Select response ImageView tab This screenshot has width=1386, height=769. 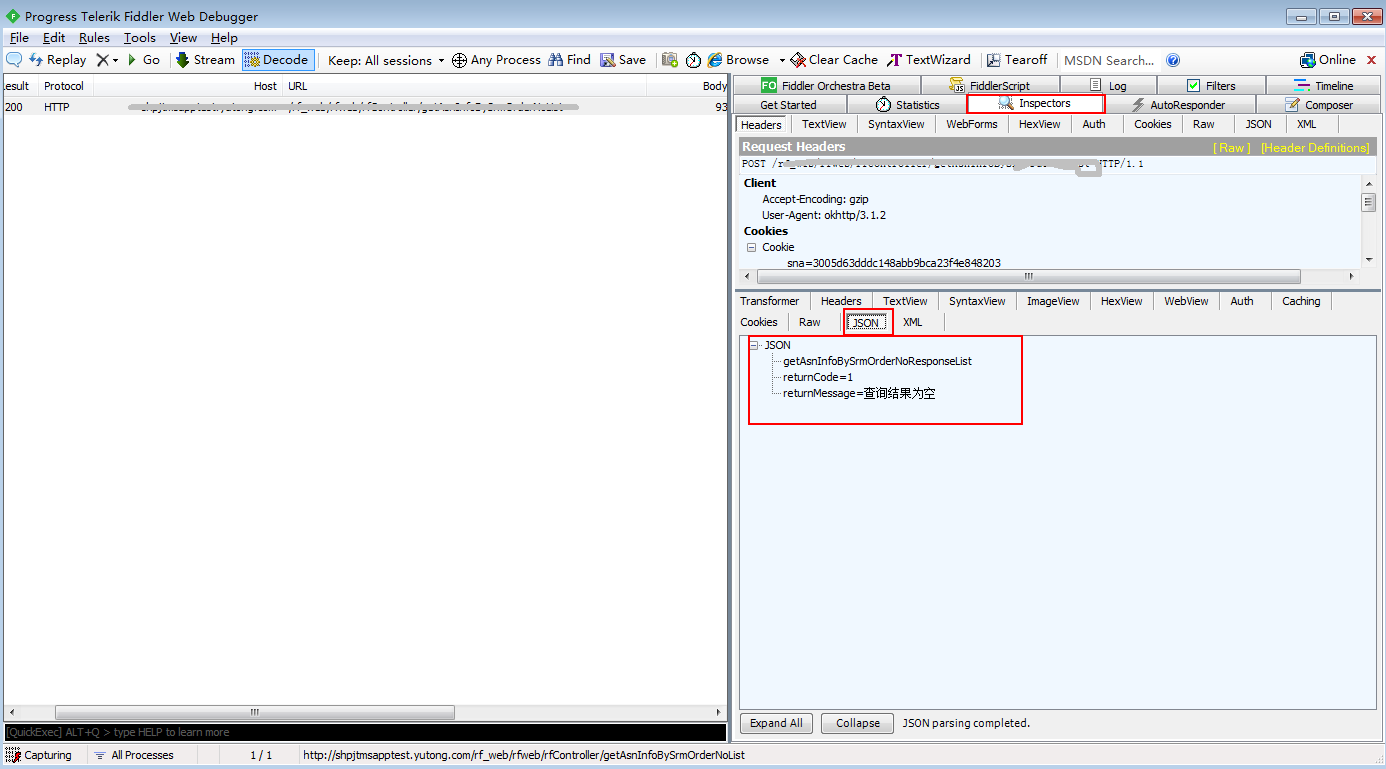[x=1054, y=301]
